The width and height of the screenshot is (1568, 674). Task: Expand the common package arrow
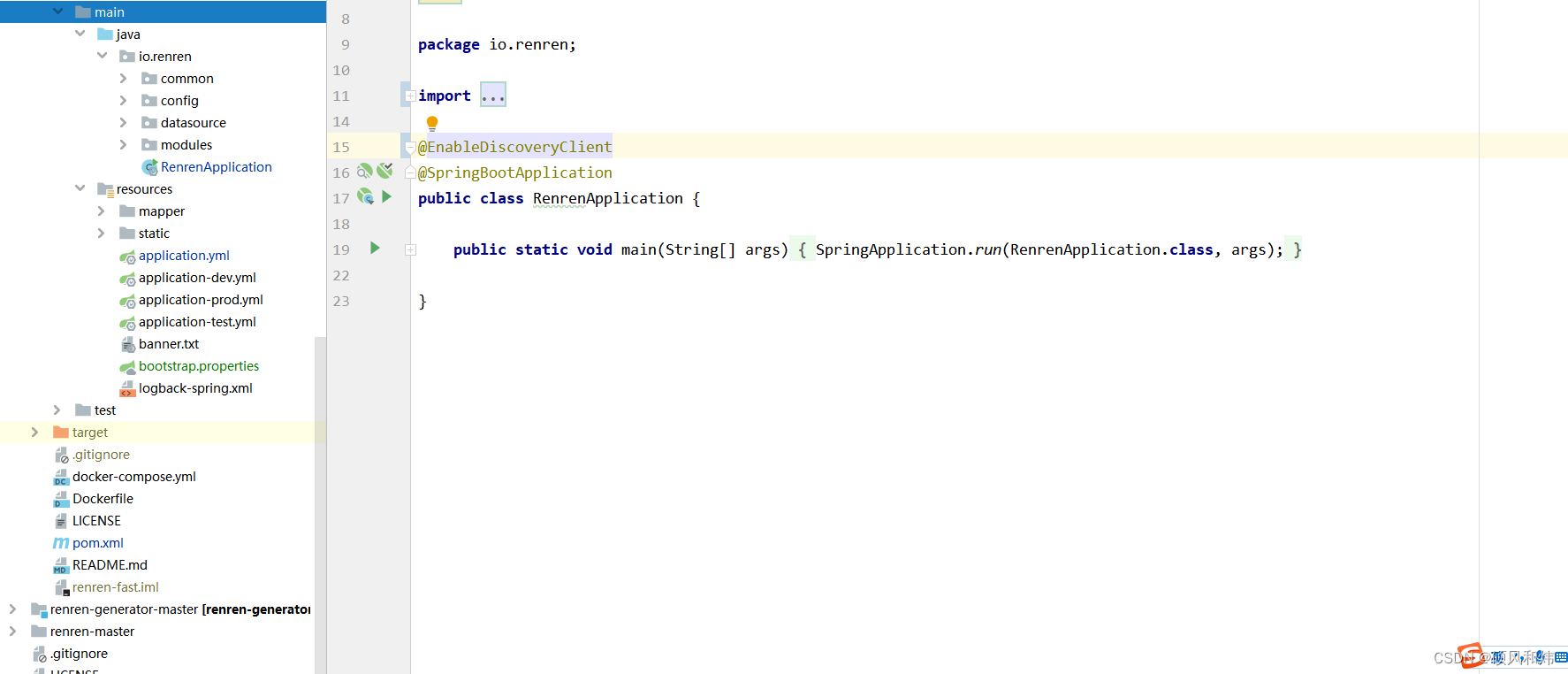coord(124,78)
